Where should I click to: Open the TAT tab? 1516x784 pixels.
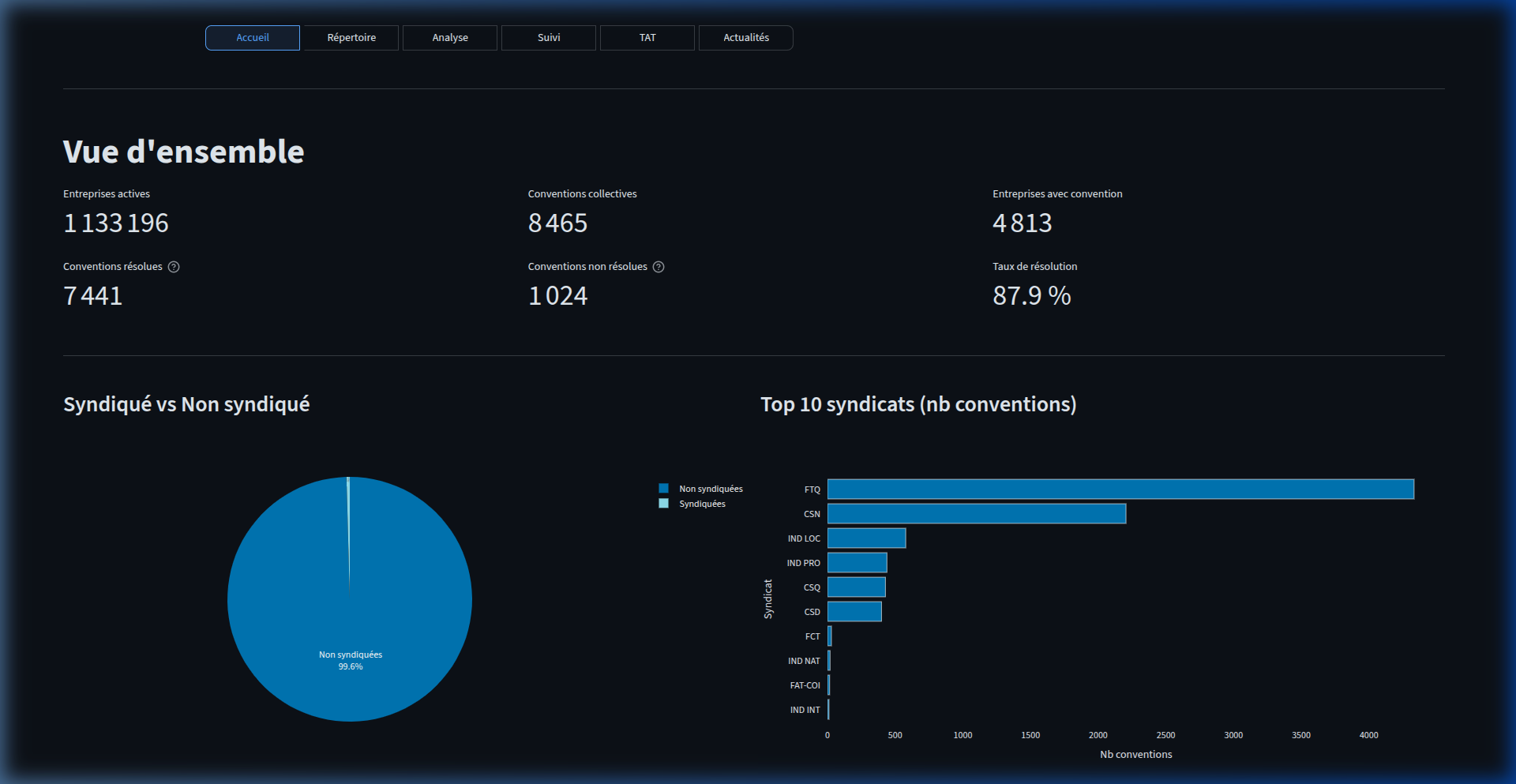[647, 38]
